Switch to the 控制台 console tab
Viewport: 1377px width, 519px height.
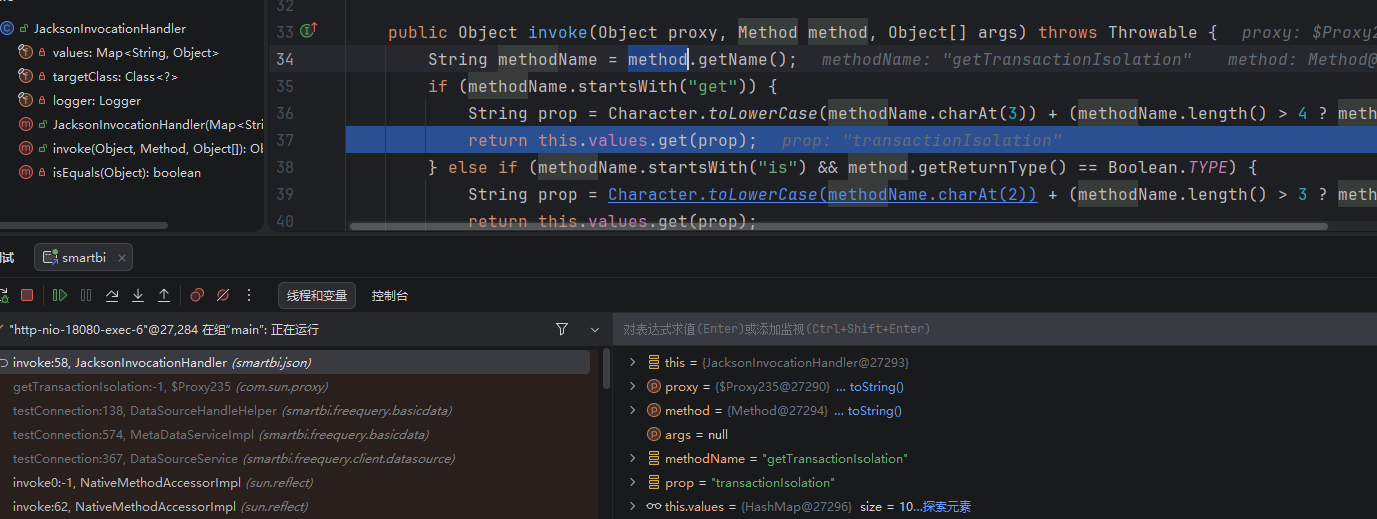click(x=390, y=295)
